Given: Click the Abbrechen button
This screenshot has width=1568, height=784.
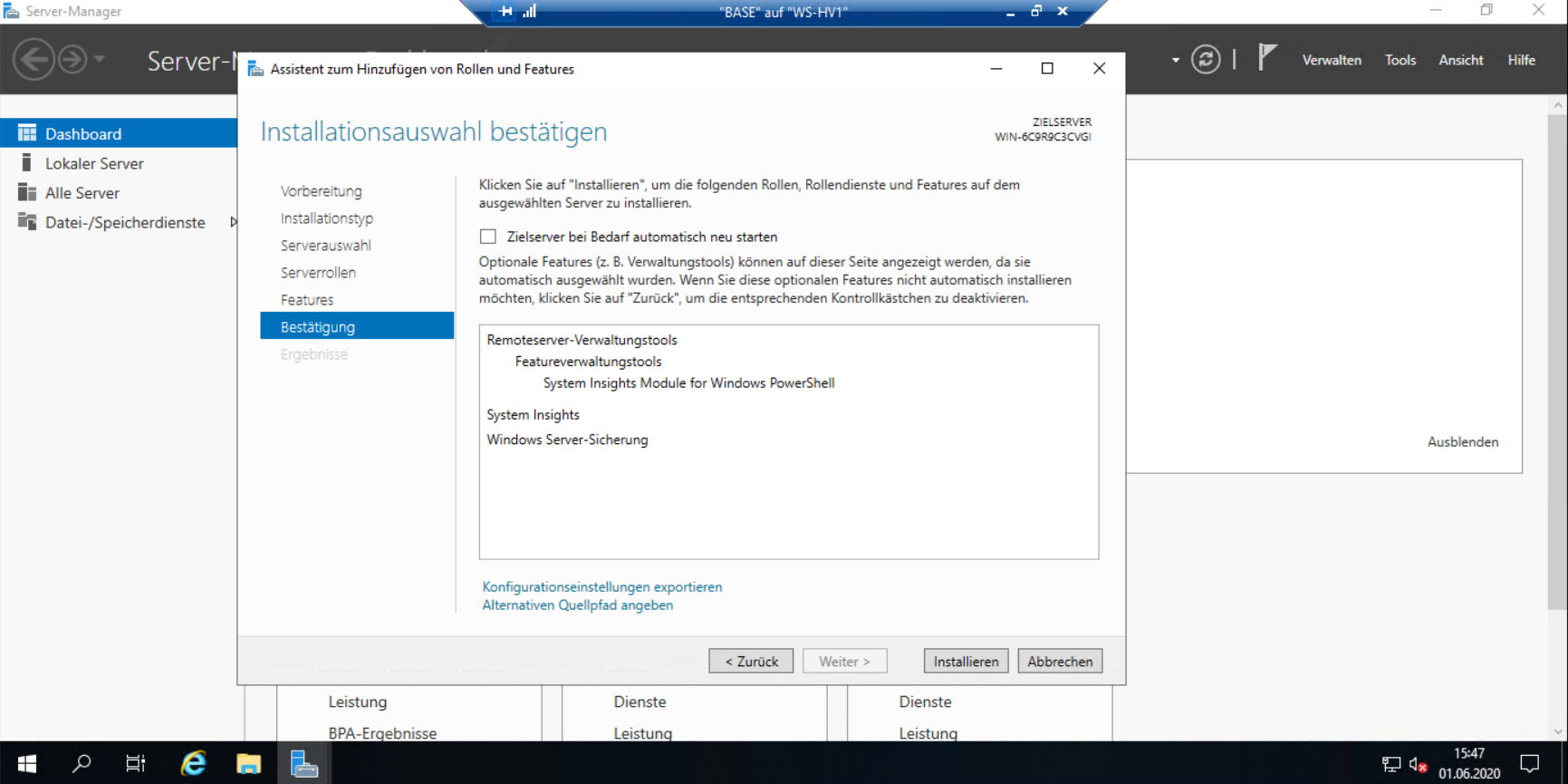Looking at the screenshot, I should click(x=1060, y=661).
